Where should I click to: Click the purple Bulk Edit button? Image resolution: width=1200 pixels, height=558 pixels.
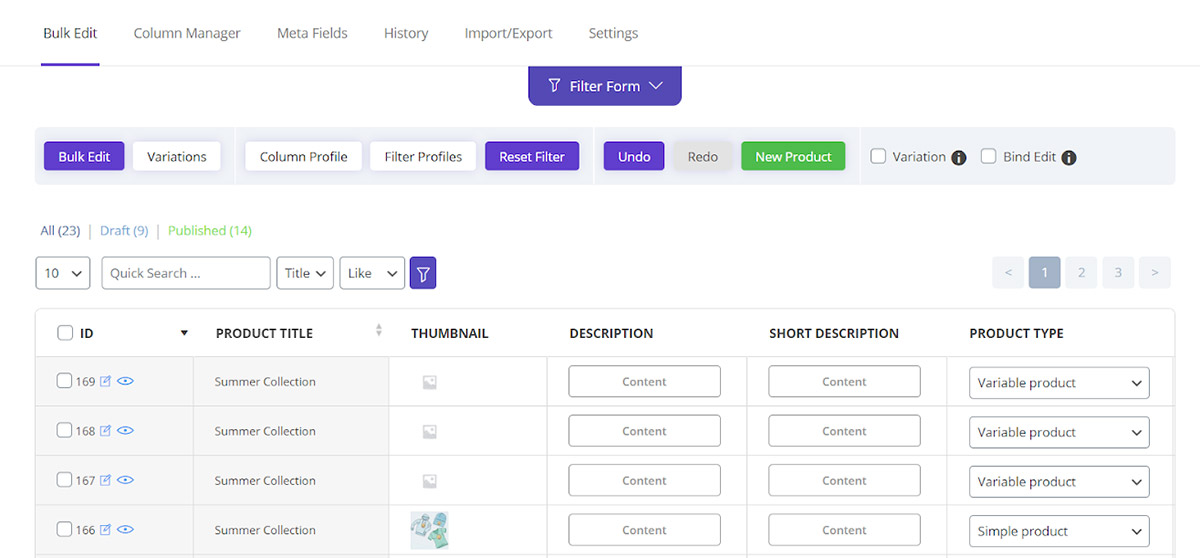point(84,156)
